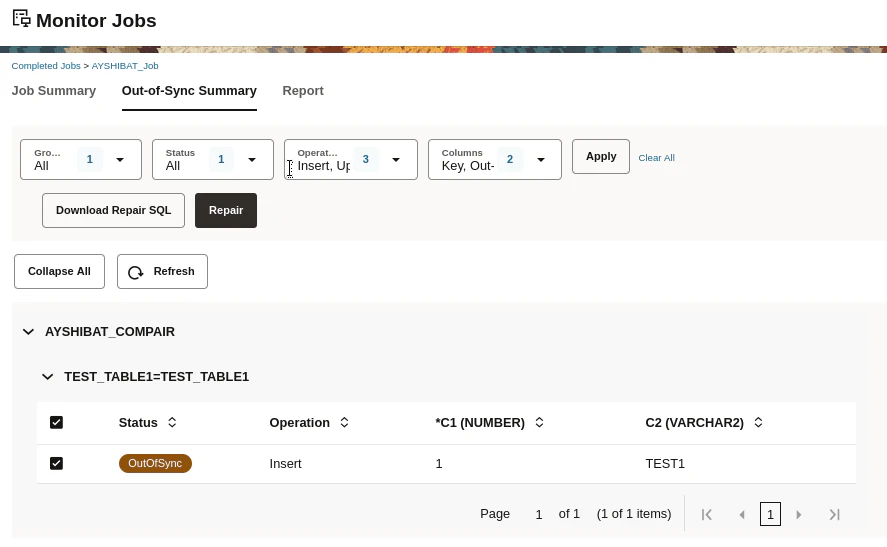The image size is (887, 547).
Task: Click the *C1 (NUMBER) header text
Action: click(x=480, y=423)
